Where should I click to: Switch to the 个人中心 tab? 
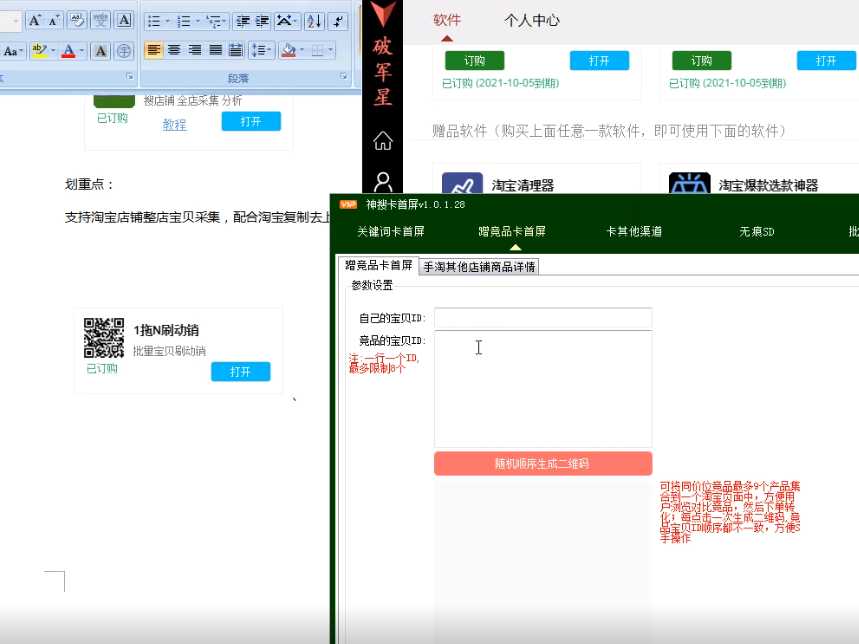[x=531, y=21]
